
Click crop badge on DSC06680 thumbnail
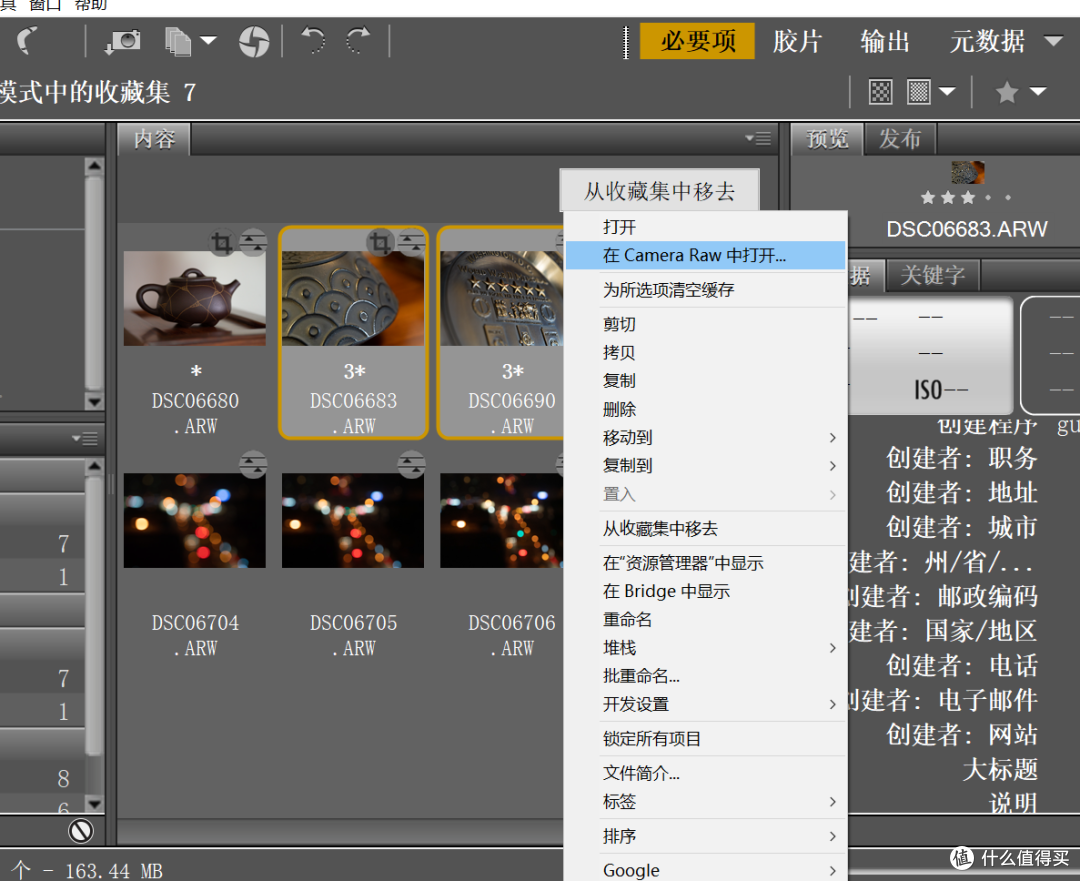[x=222, y=242]
